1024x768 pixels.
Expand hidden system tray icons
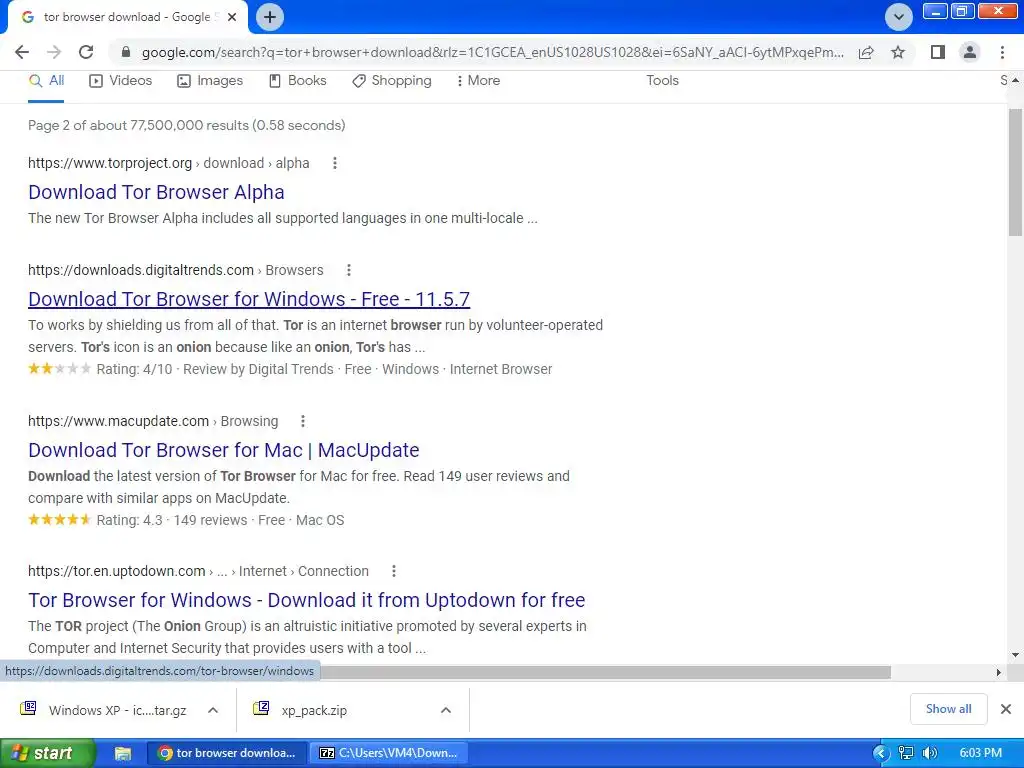tap(881, 754)
